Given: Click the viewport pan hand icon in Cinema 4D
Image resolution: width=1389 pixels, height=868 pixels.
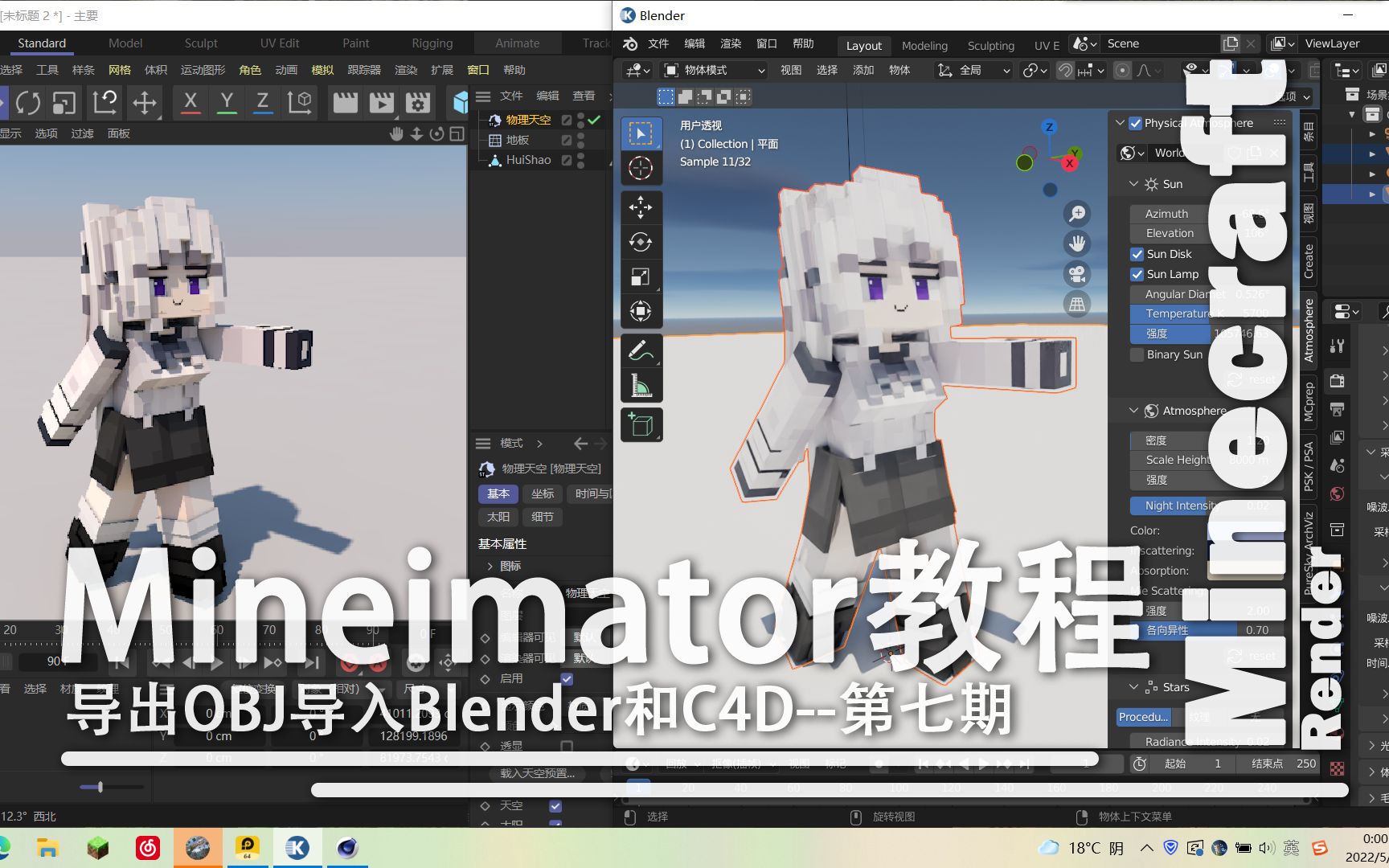Looking at the screenshot, I should (396, 133).
